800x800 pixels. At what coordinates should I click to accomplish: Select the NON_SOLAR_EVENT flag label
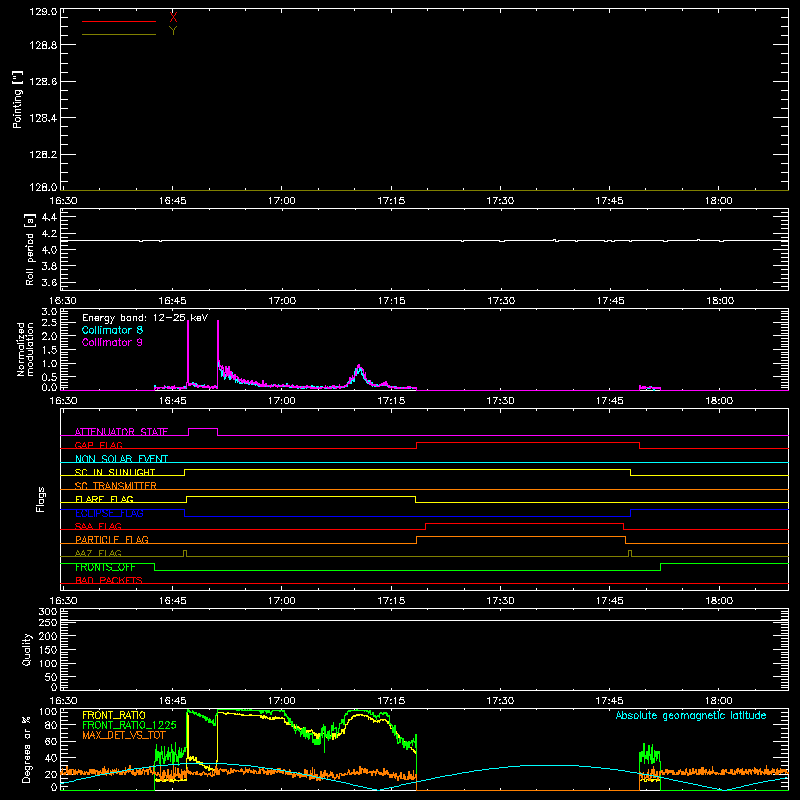pos(121,459)
